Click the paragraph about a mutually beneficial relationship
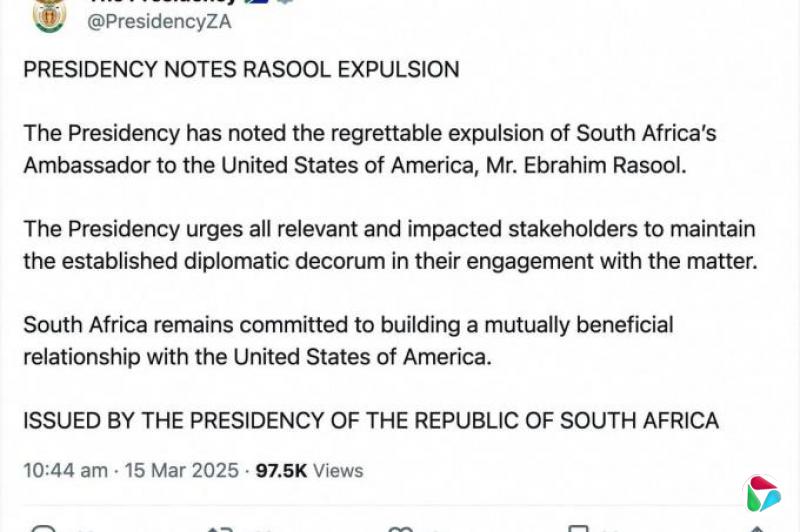 [348, 341]
